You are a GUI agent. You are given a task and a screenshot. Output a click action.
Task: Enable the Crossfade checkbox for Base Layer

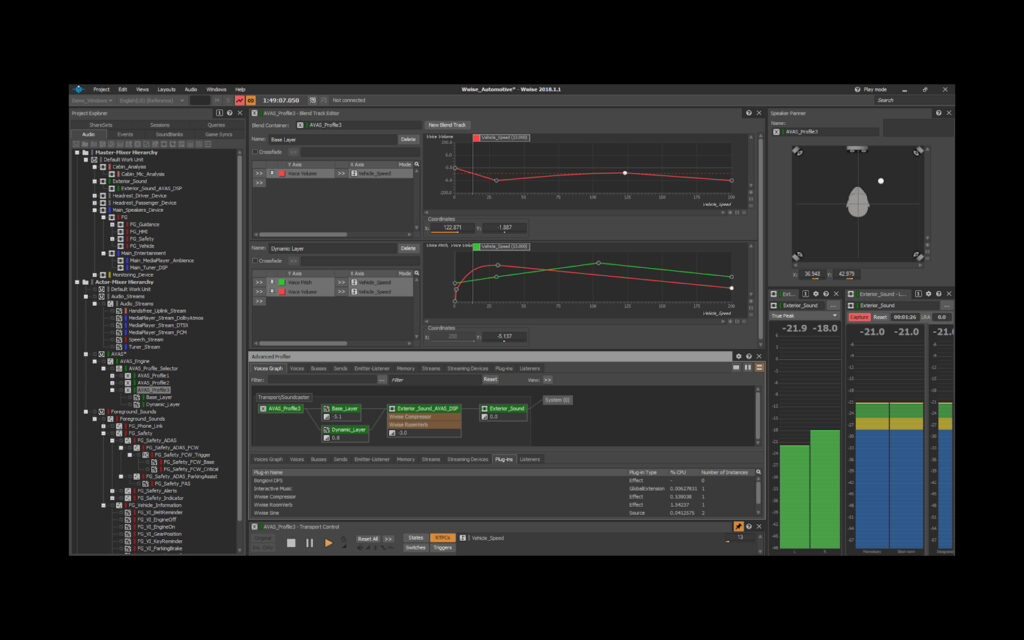click(255, 151)
